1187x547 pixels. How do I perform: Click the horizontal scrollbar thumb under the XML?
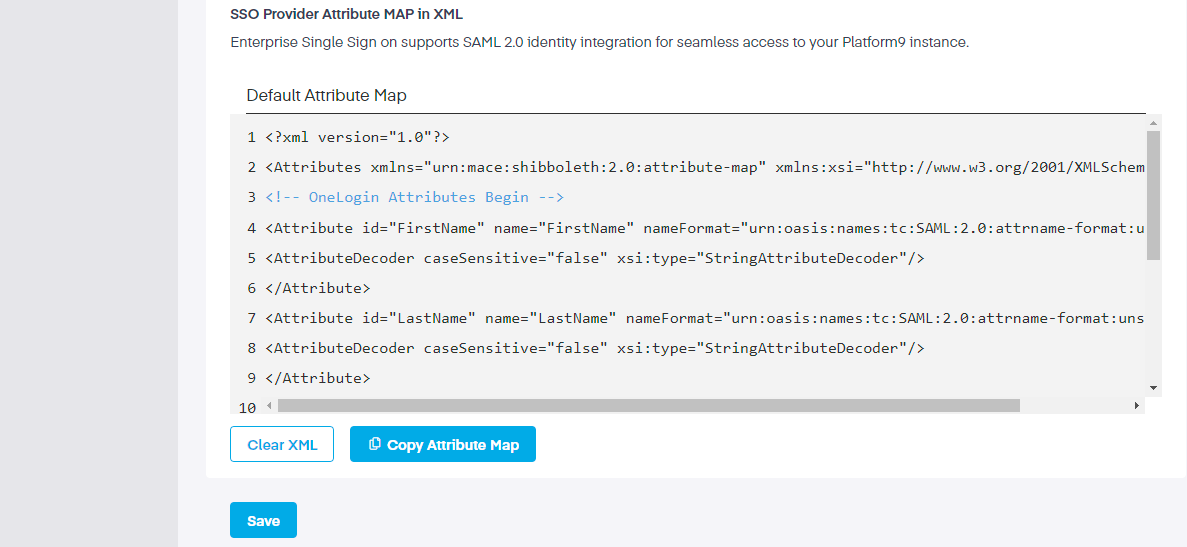(648, 406)
